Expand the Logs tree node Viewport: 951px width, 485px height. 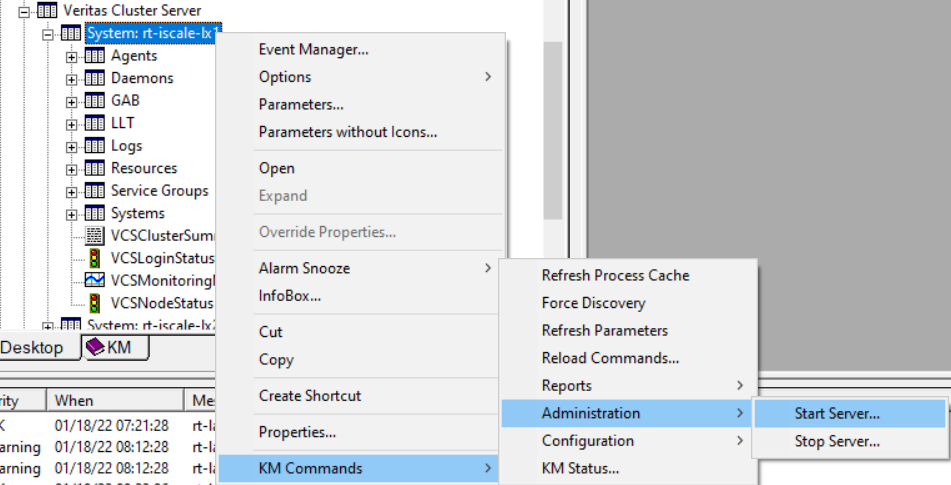click(x=72, y=146)
